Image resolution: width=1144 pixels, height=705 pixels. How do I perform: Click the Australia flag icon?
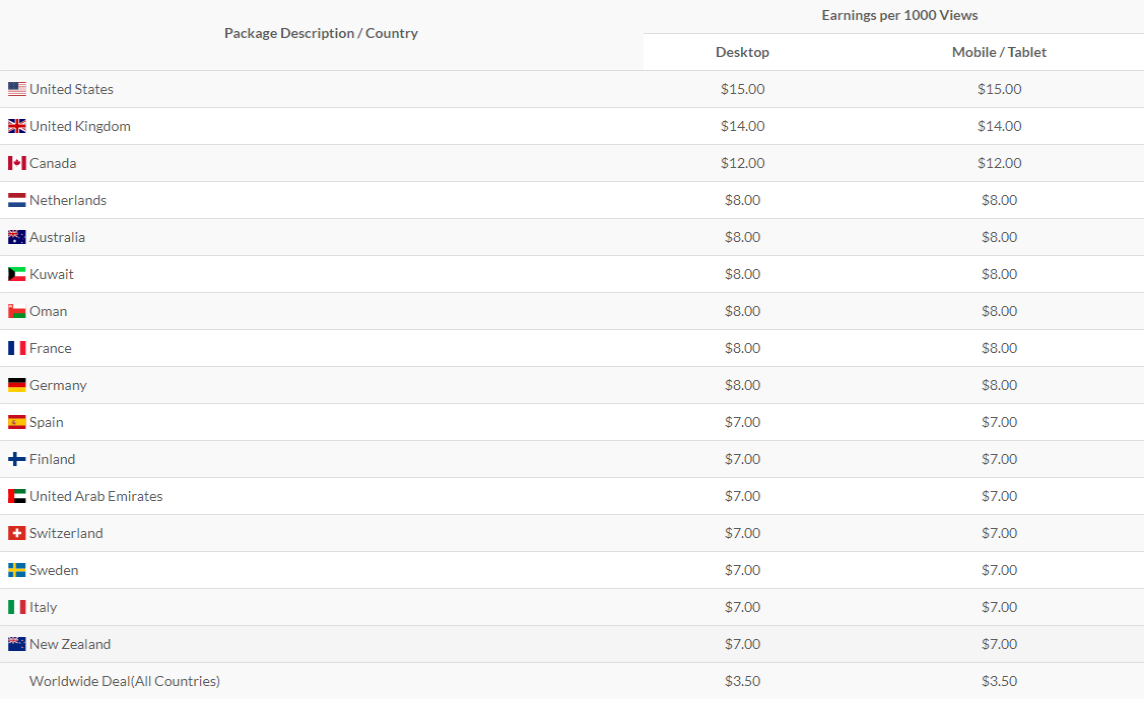click(x=17, y=237)
